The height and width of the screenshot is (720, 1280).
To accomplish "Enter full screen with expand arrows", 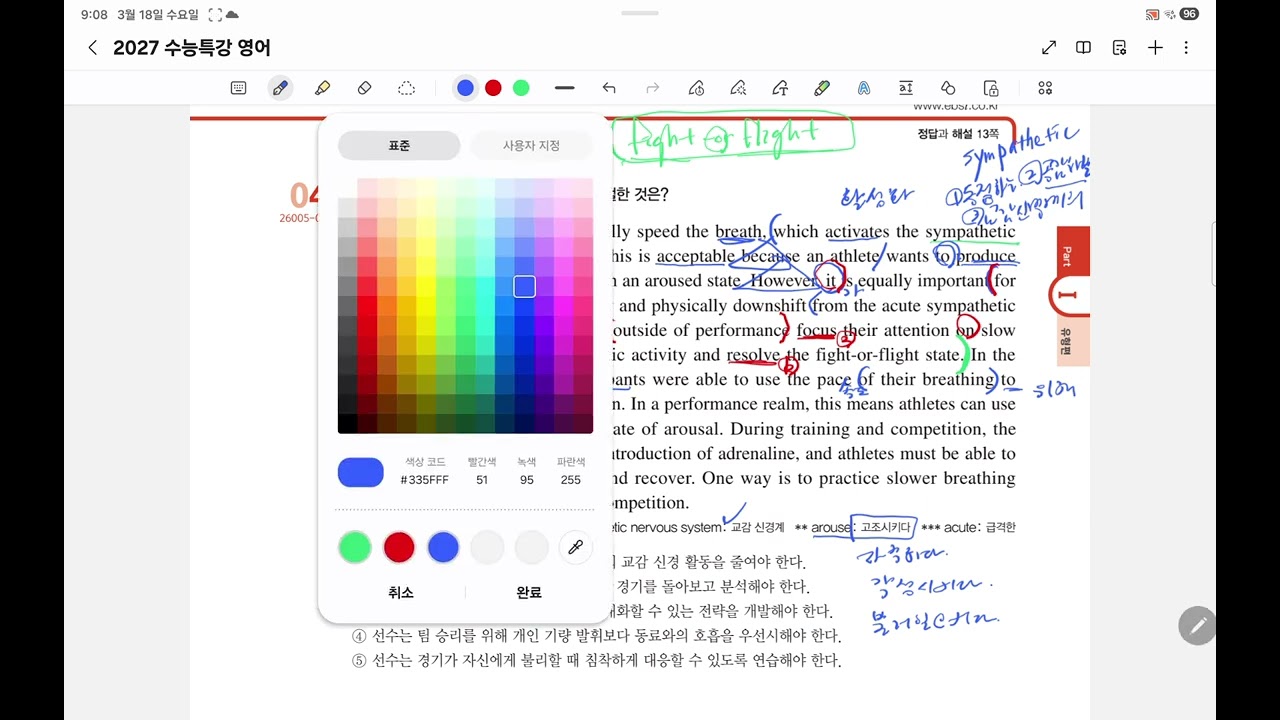I will [1049, 48].
